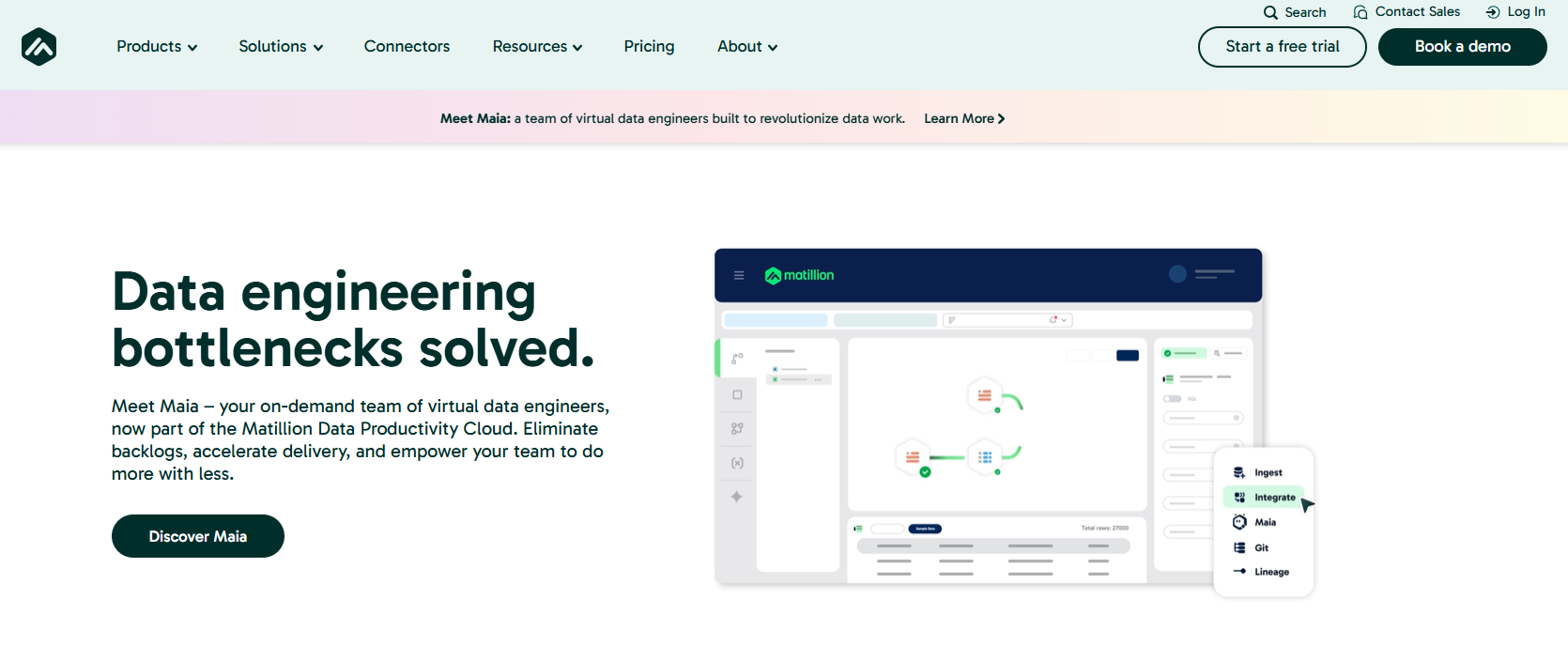This screenshot has width=1568, height=660.
Task: Expand the Solutions dropdown menu
Action: click(281, 46)
